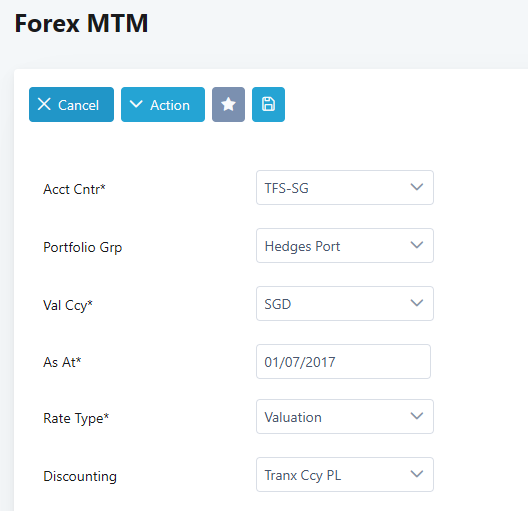Click the floppy disk save icon
Image resolution: width=528 pixels, height=511 pixels.
(268, 104)
